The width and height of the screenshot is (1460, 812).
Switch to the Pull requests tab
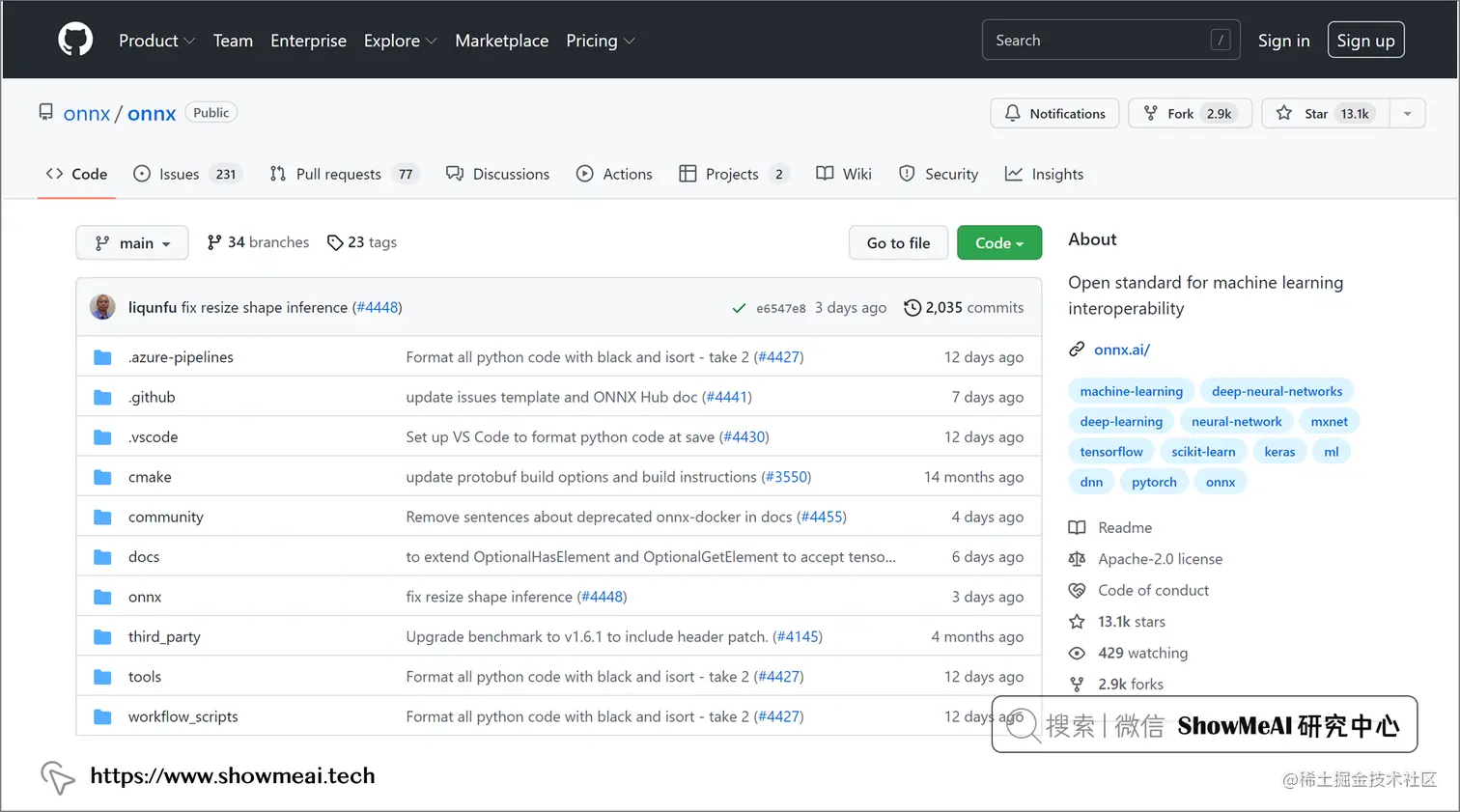(344, 174)
